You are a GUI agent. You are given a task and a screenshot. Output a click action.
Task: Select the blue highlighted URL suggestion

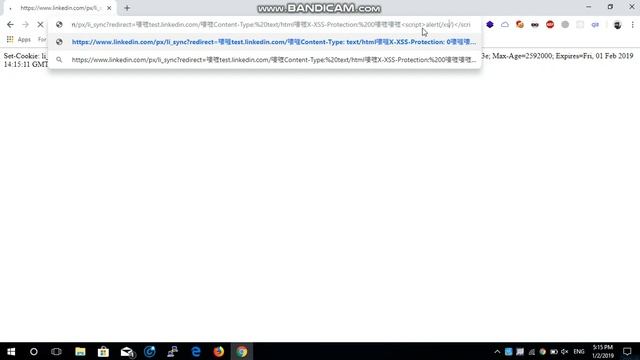[265, 42]
